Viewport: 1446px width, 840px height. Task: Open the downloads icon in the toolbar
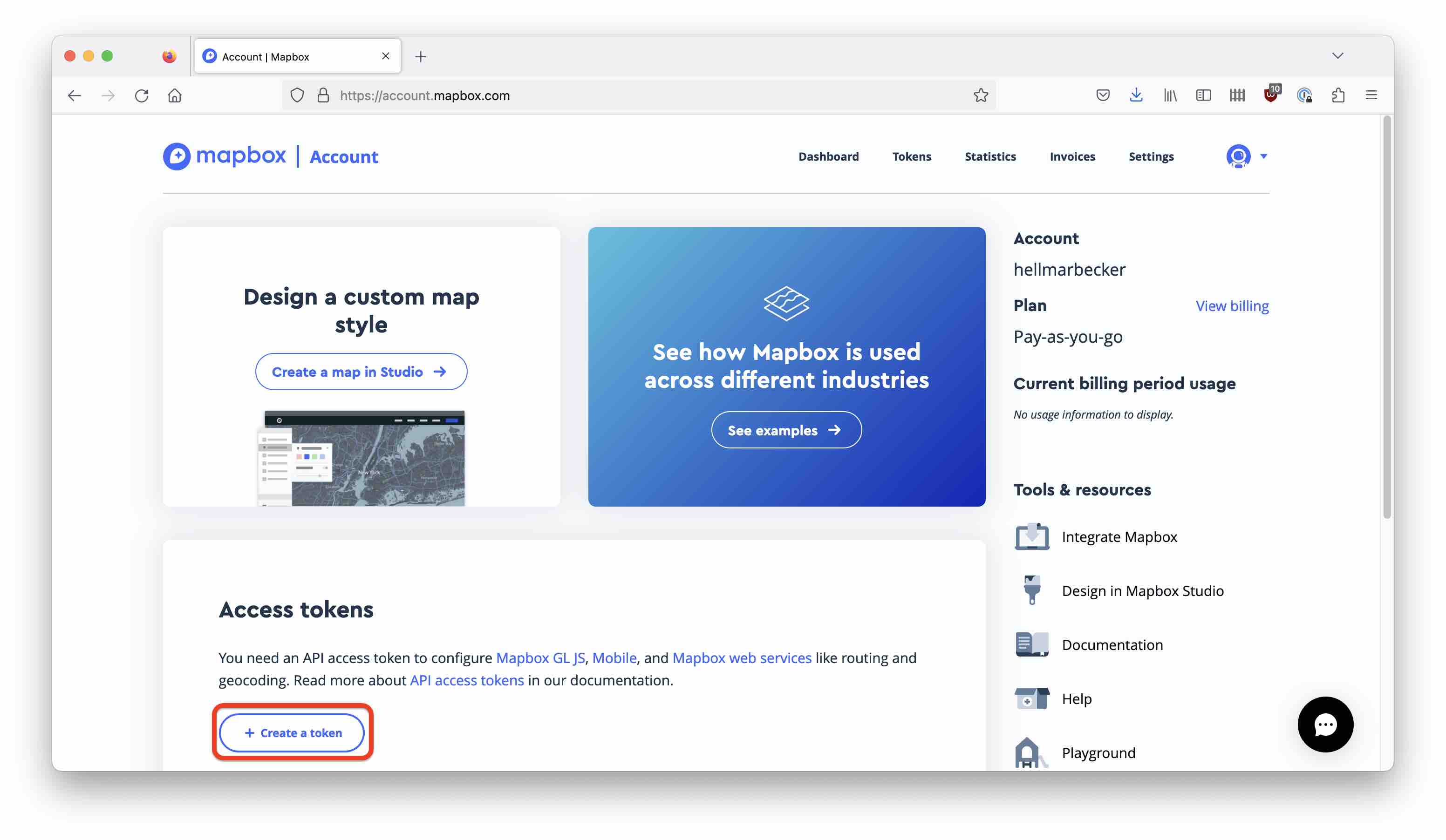click(1136, 95)
